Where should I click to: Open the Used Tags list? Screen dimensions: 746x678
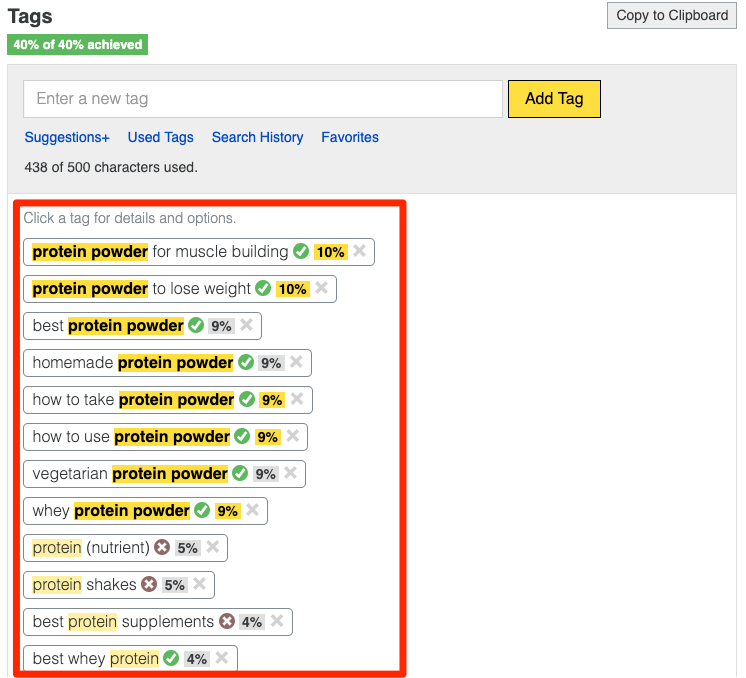[160, 137]
